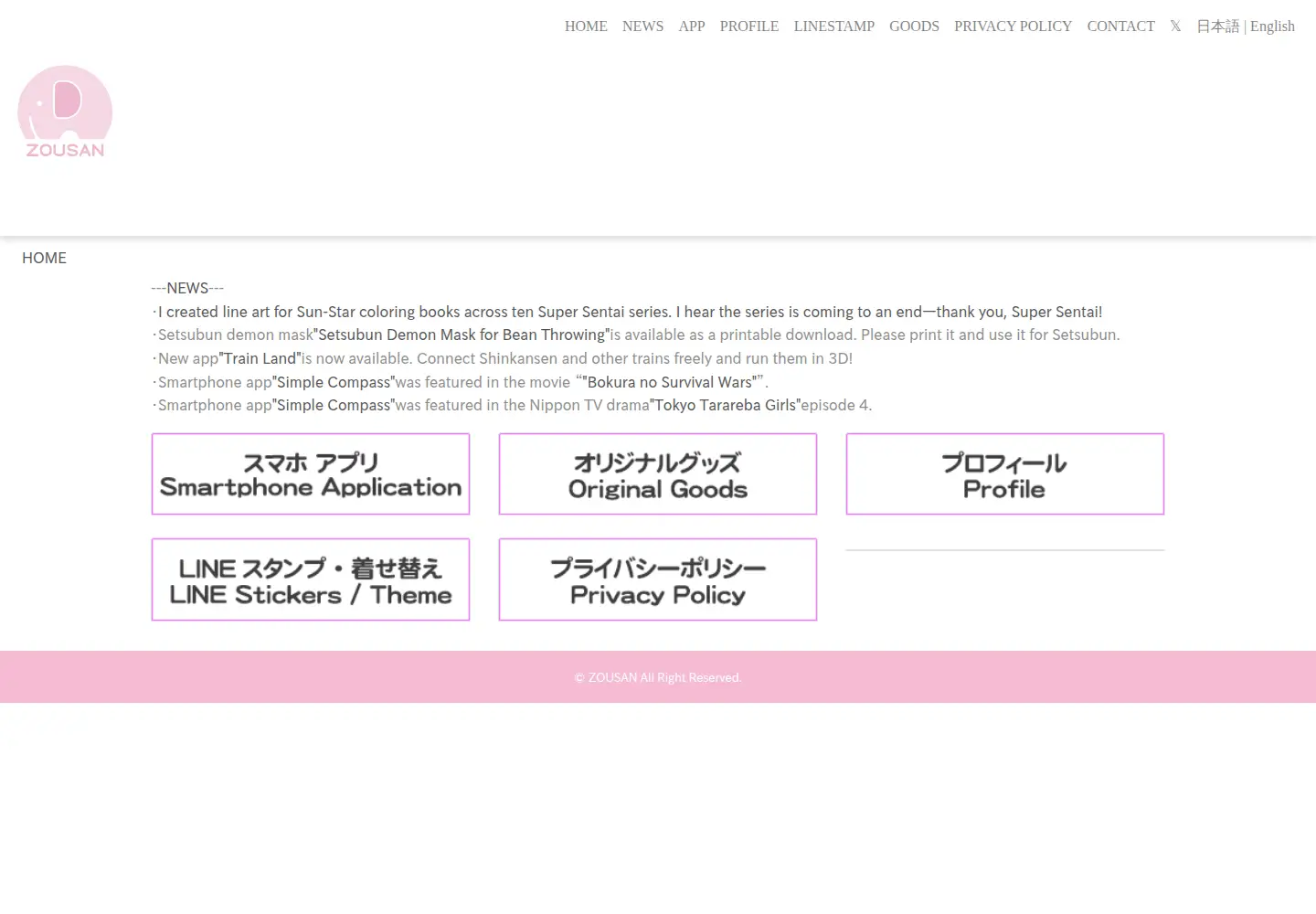This screenshot has width=1316, height=914.
Task: Open LINESTAMP in the navigation bar
Action: click(x=834, y=27)
